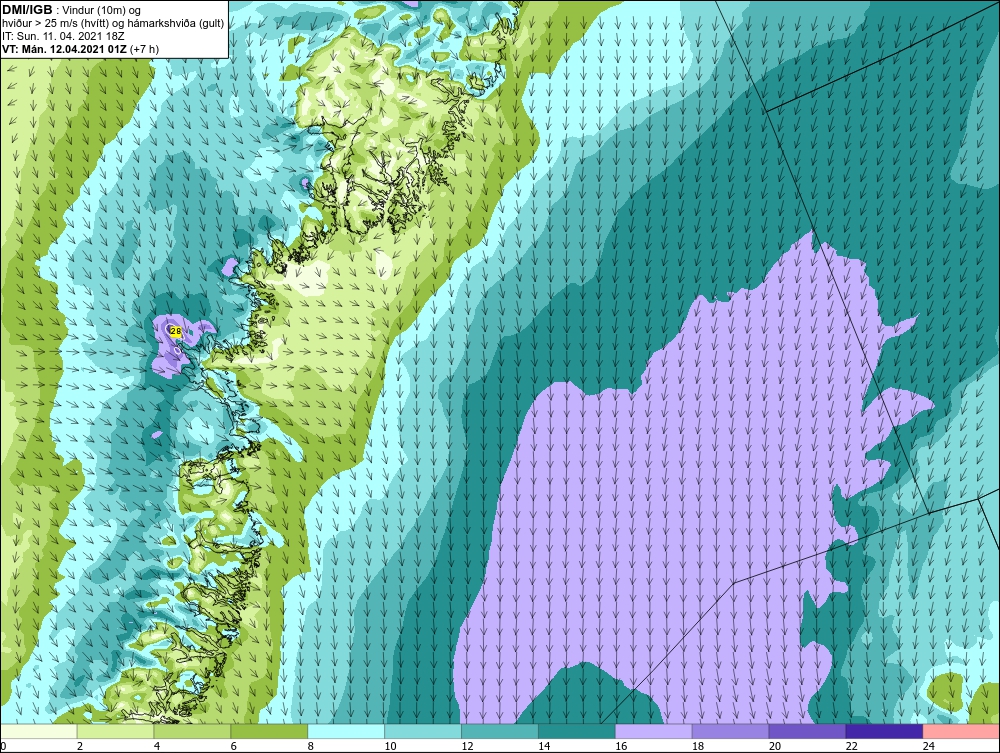Select the pale 0–2 m/s color swatch
The width and height of the screenshot is (1000, 753).
point(38,731)
